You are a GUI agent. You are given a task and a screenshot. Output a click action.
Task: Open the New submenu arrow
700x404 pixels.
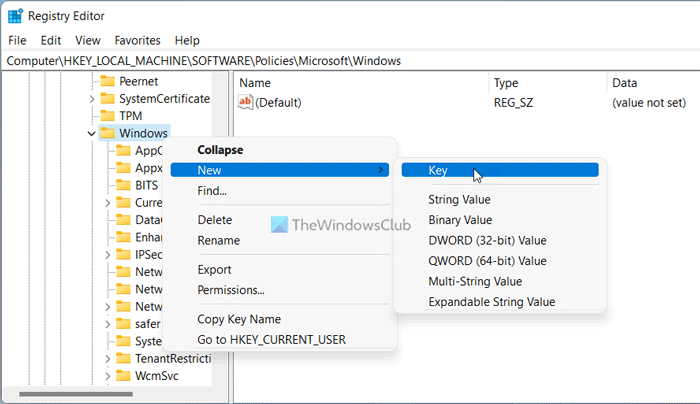pyautogui.click(x=380, y=170)
